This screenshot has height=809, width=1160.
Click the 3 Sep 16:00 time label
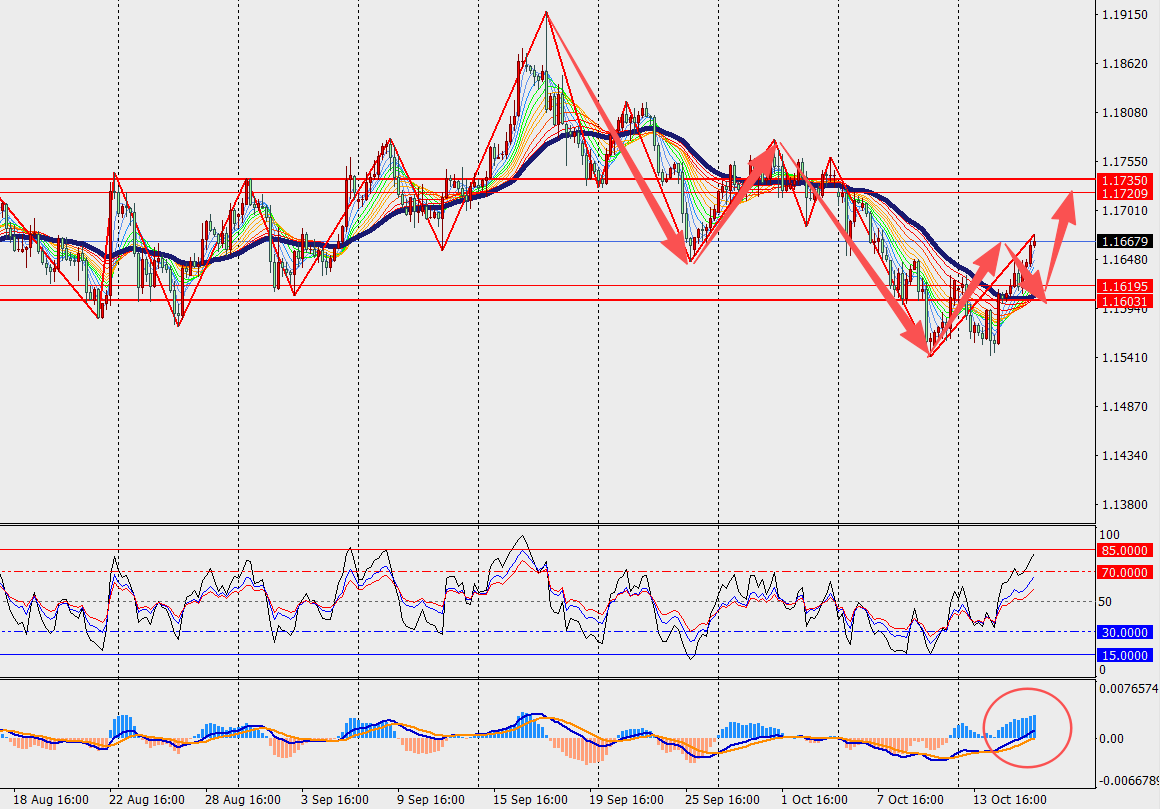point(335,799)
